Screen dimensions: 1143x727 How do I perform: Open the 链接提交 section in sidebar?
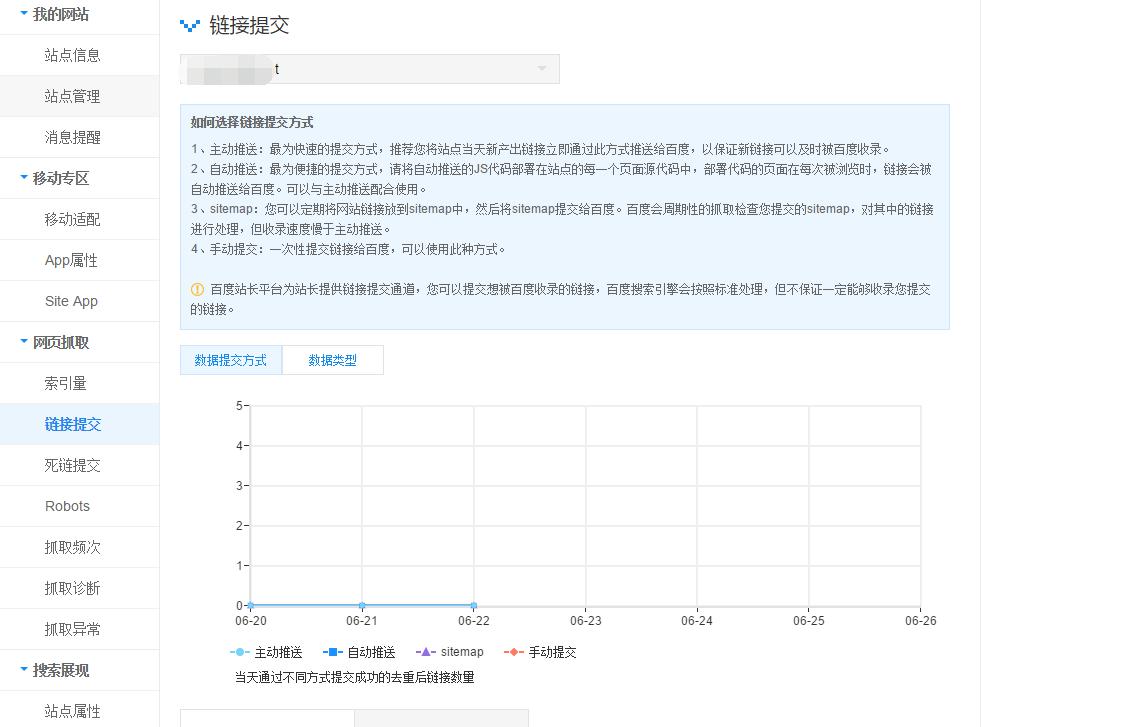71,424
